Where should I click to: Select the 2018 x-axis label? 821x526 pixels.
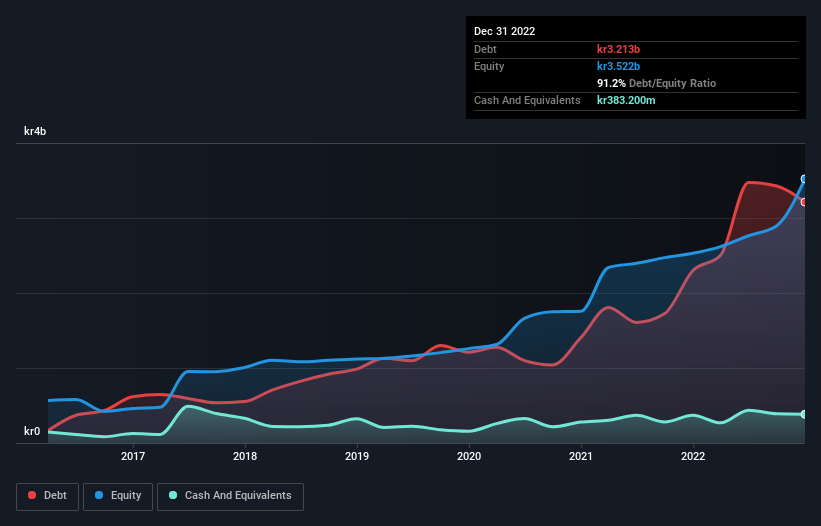click(245, 456)
